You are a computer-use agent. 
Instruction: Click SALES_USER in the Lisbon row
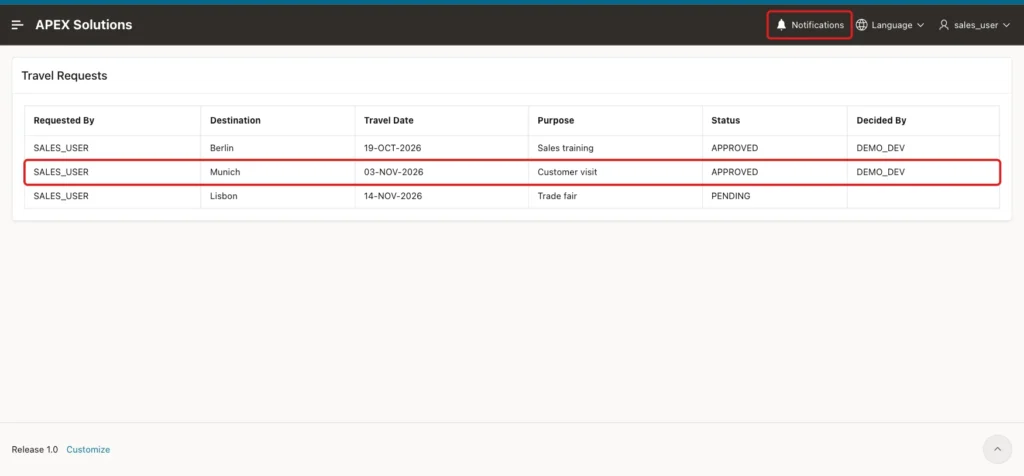61,196
